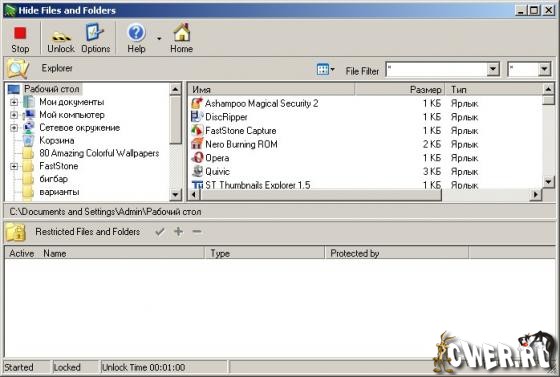Viewport: 560px width, 377px height.
Task: Click the file list horizontal scrollbar thumb
Action: 321,195
